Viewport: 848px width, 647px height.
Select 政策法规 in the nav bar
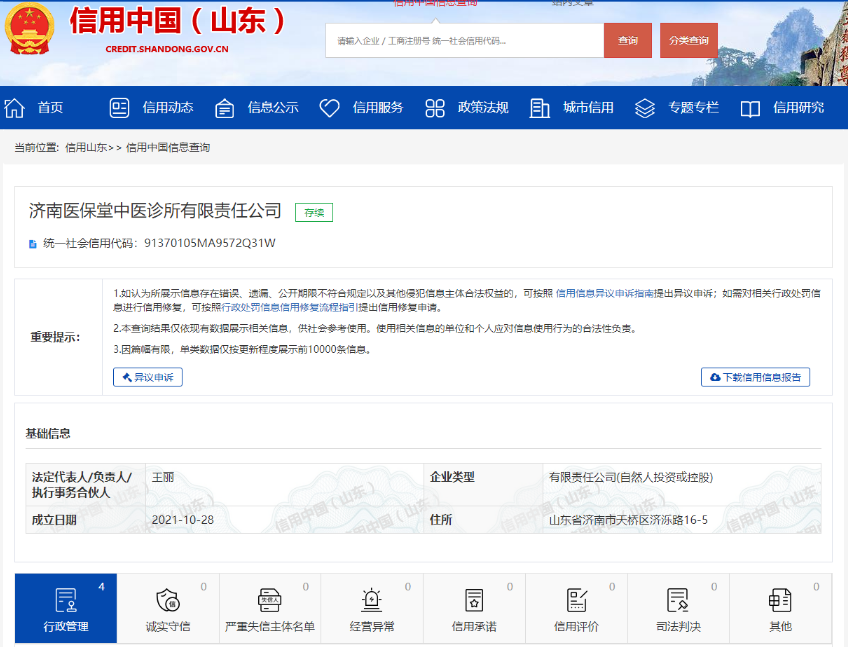click(x=483, y=108)
